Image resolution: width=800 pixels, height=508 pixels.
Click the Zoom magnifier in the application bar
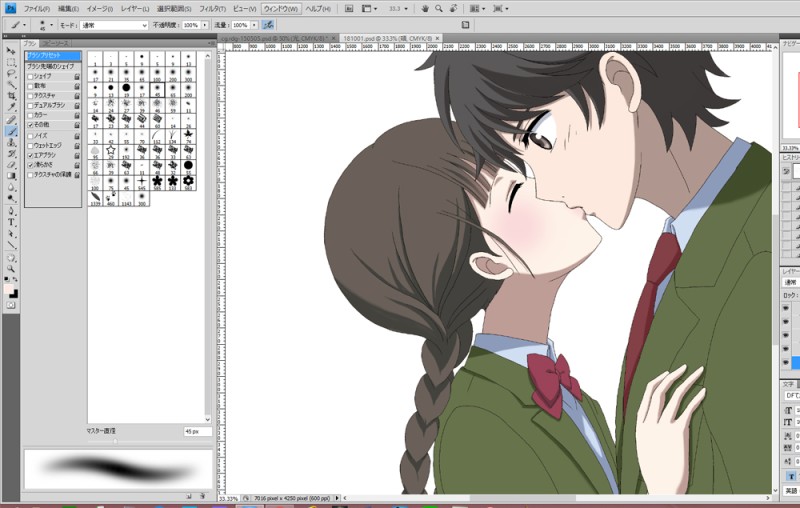click(x=439, y=9)
